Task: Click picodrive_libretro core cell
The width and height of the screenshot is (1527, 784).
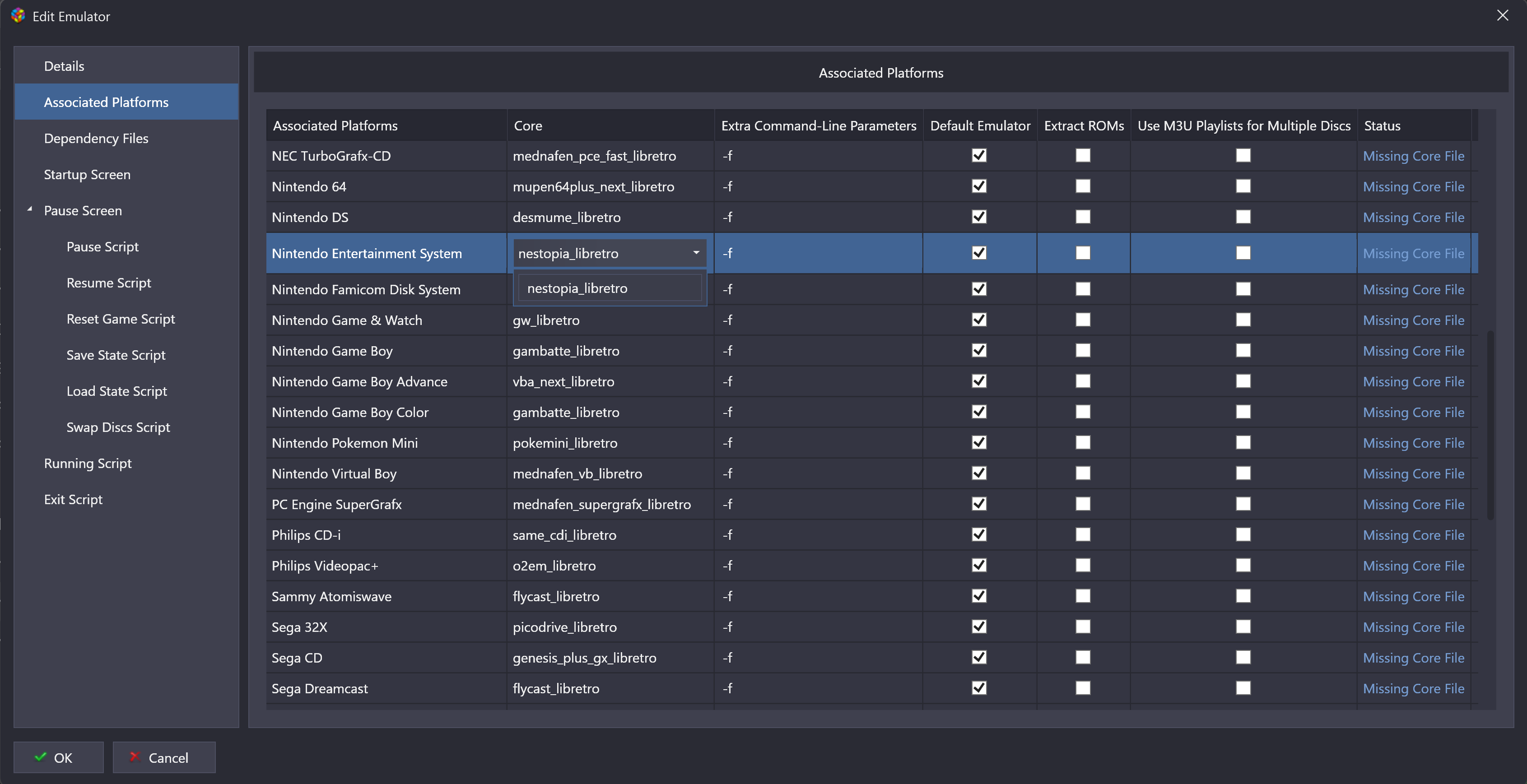Action: pos(610,627)
